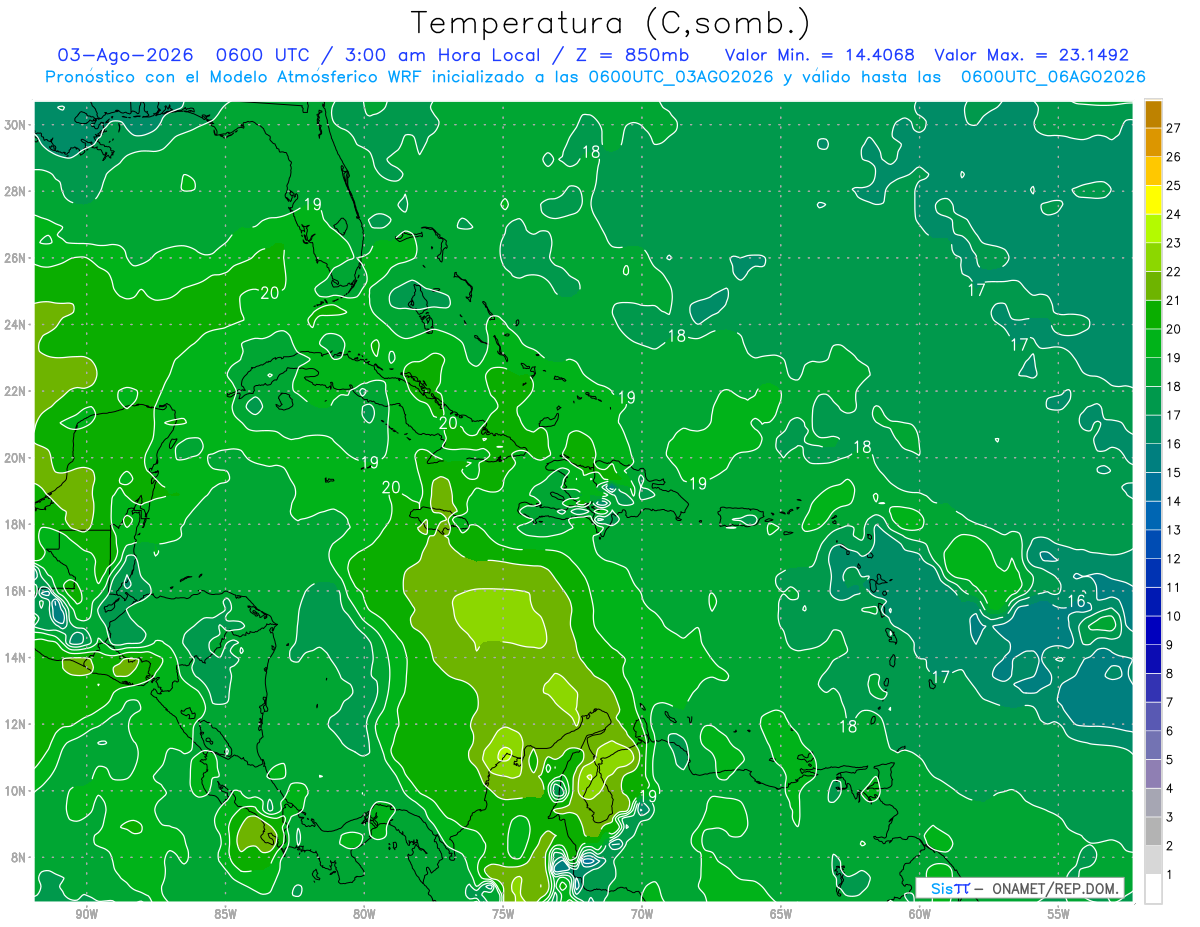Click the 26N latitude axis label
Image resolution: width=1200 pixels, height=927 pixels.
click(15, 258)
